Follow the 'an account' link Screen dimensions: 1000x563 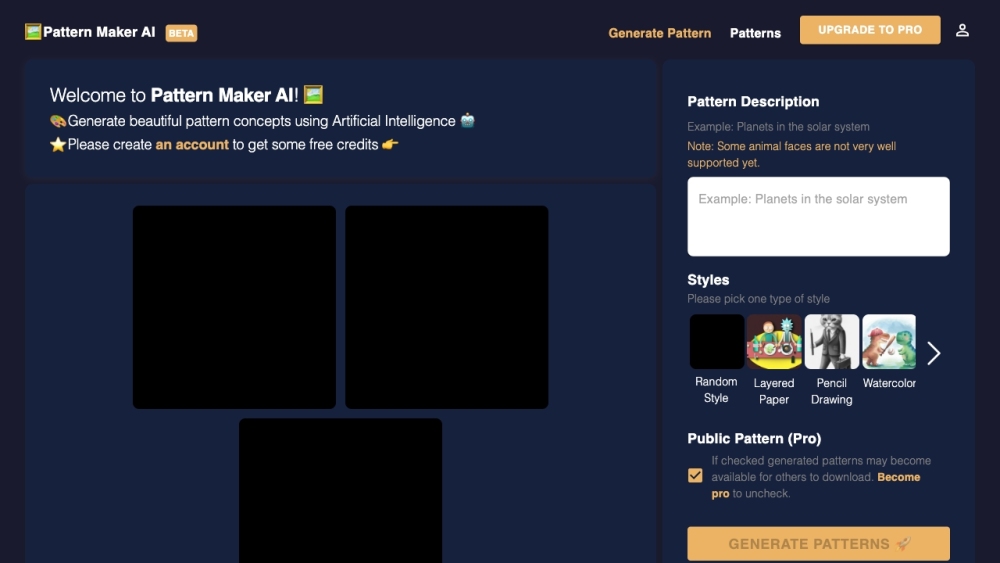point(192,145)
